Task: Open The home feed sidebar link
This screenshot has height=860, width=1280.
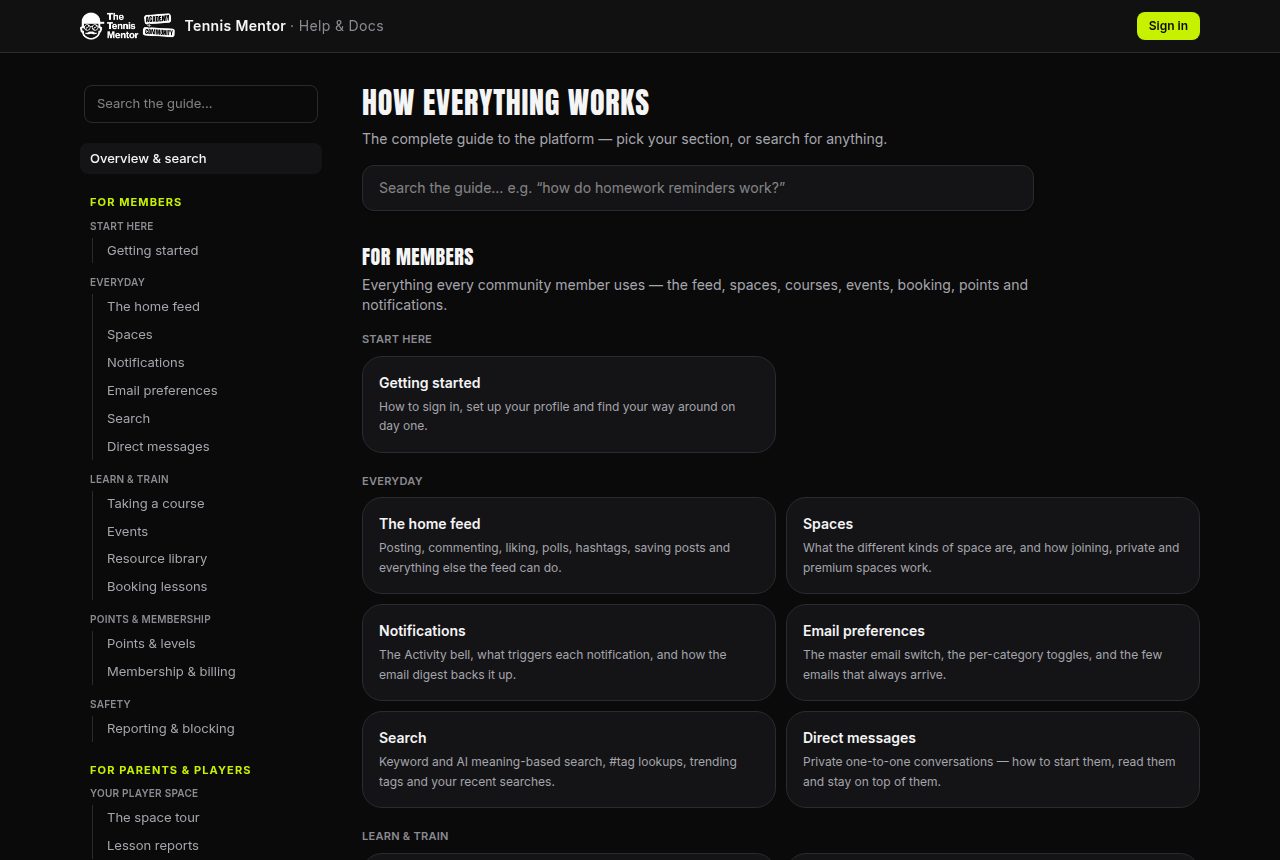Action: (153, 307)
